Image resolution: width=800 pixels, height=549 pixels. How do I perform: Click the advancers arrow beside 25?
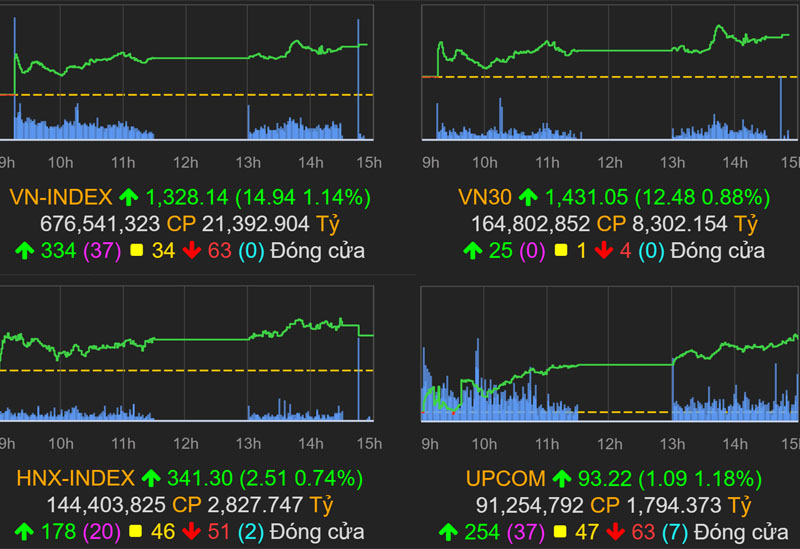pos(472,251)
